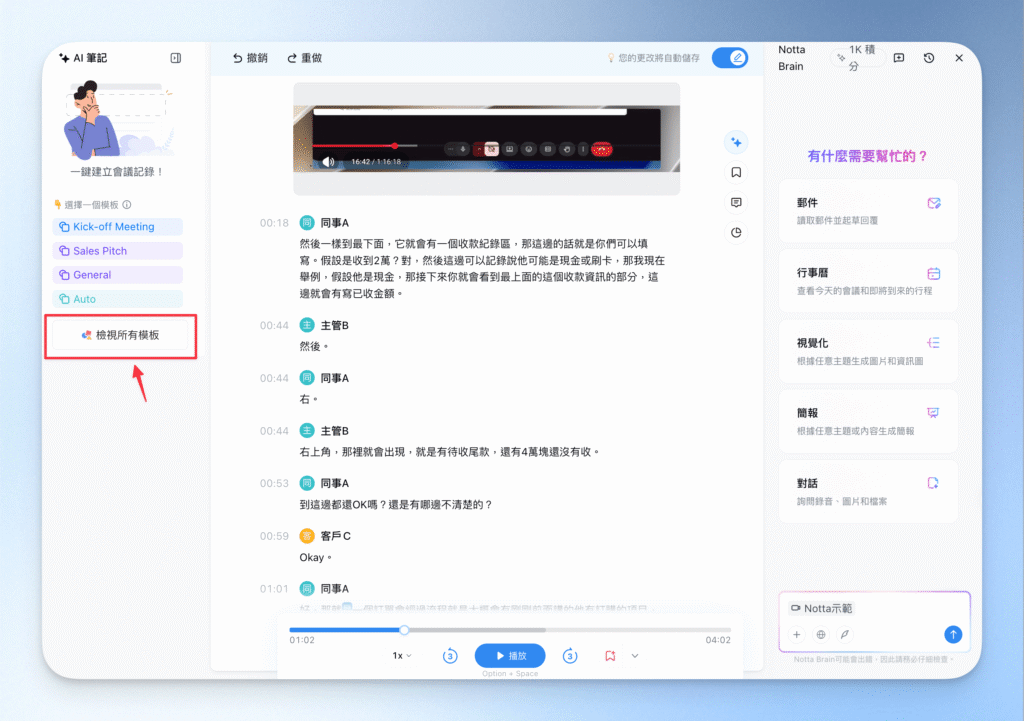1024x721 pixels.
Task: Open Notta Brain history clock icon
Action: 929,58
